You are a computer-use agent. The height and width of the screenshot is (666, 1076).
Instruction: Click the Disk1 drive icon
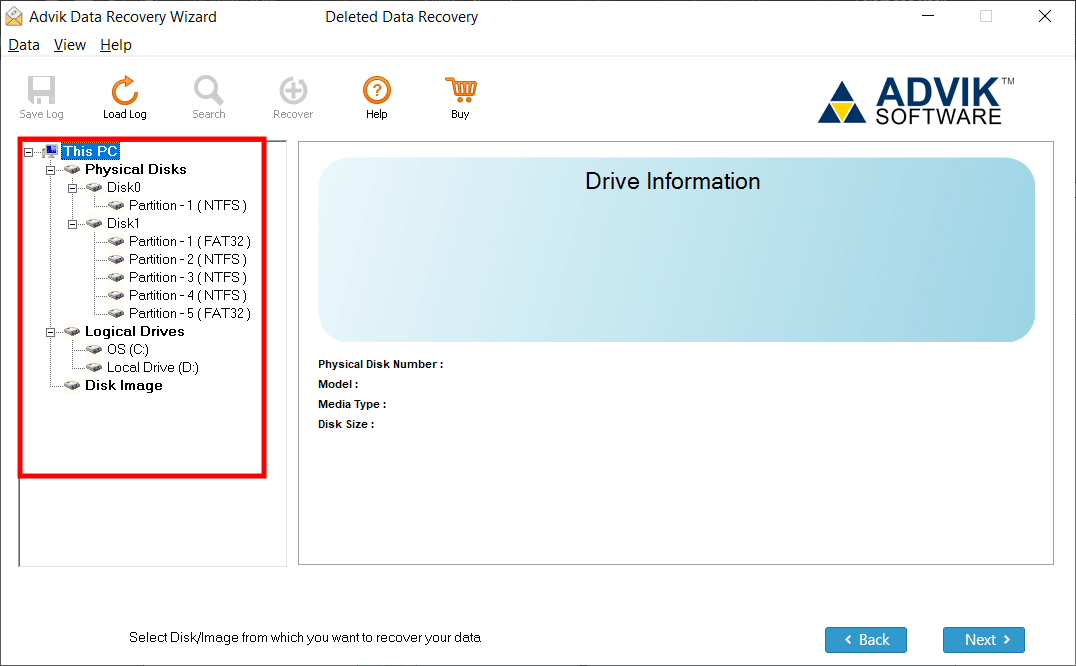(94, 224)
